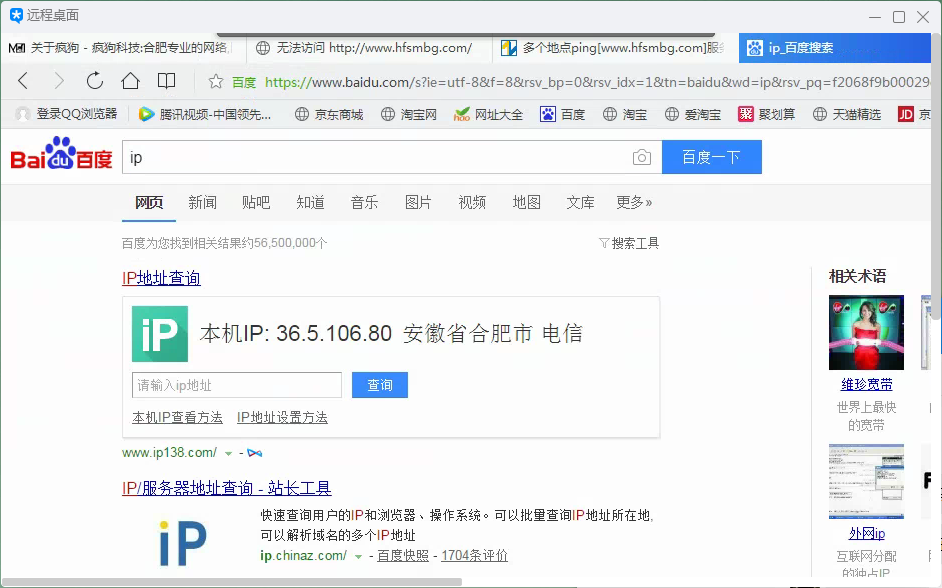
Task: Open the 外网ip related term link
Action: point(866,533)
